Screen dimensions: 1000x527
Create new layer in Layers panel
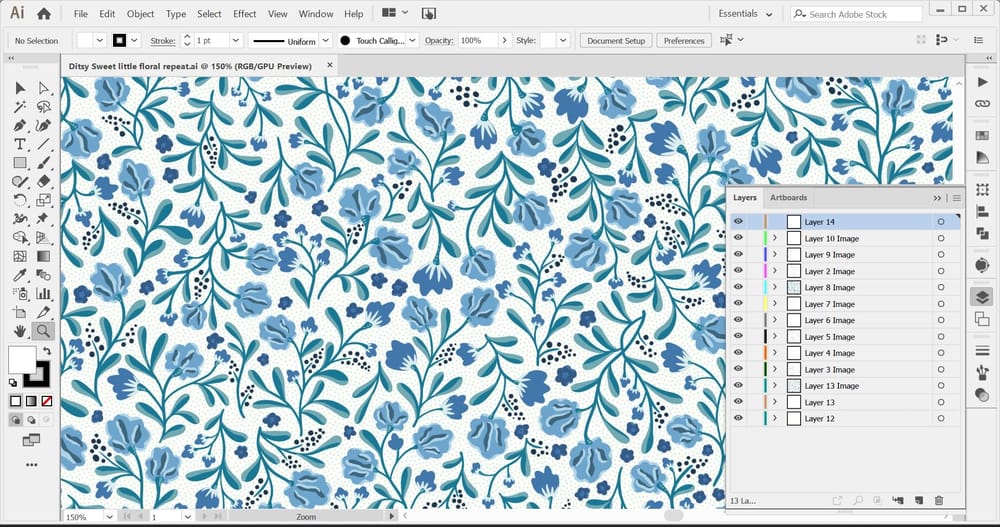pyautogui.click(x=919, y=501)
